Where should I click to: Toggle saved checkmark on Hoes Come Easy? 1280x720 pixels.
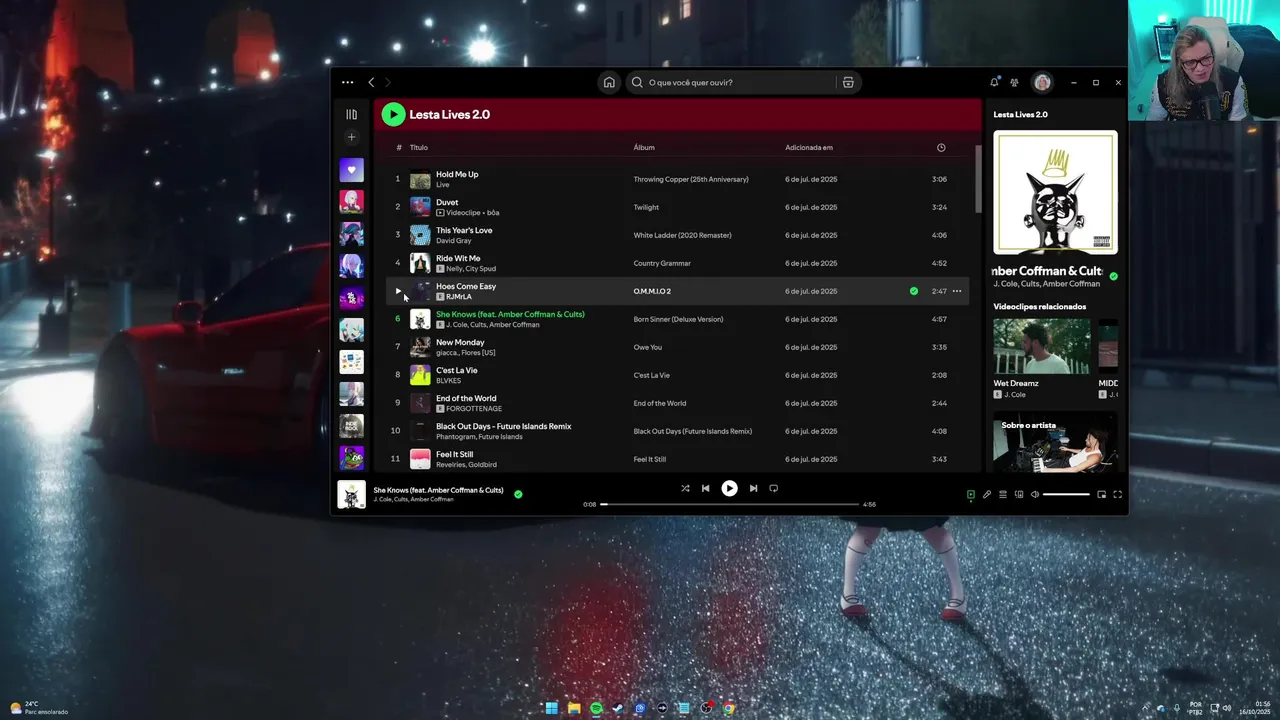tap(914, 291)
